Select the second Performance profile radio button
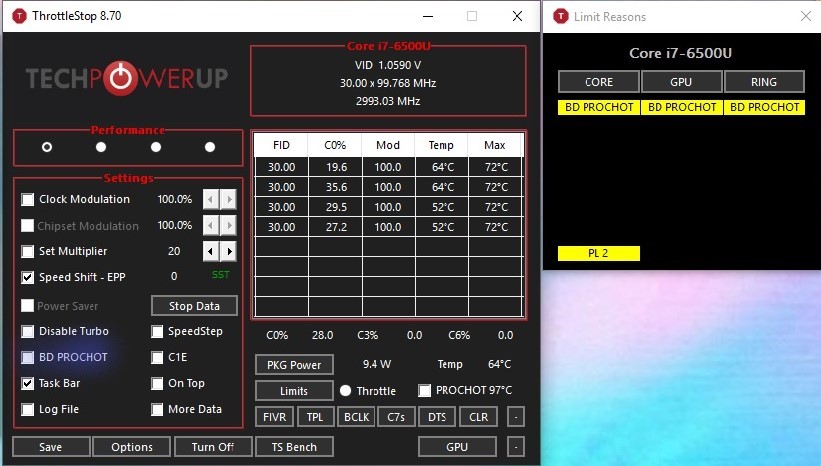The image size is (821, 466). pos(101,147)
